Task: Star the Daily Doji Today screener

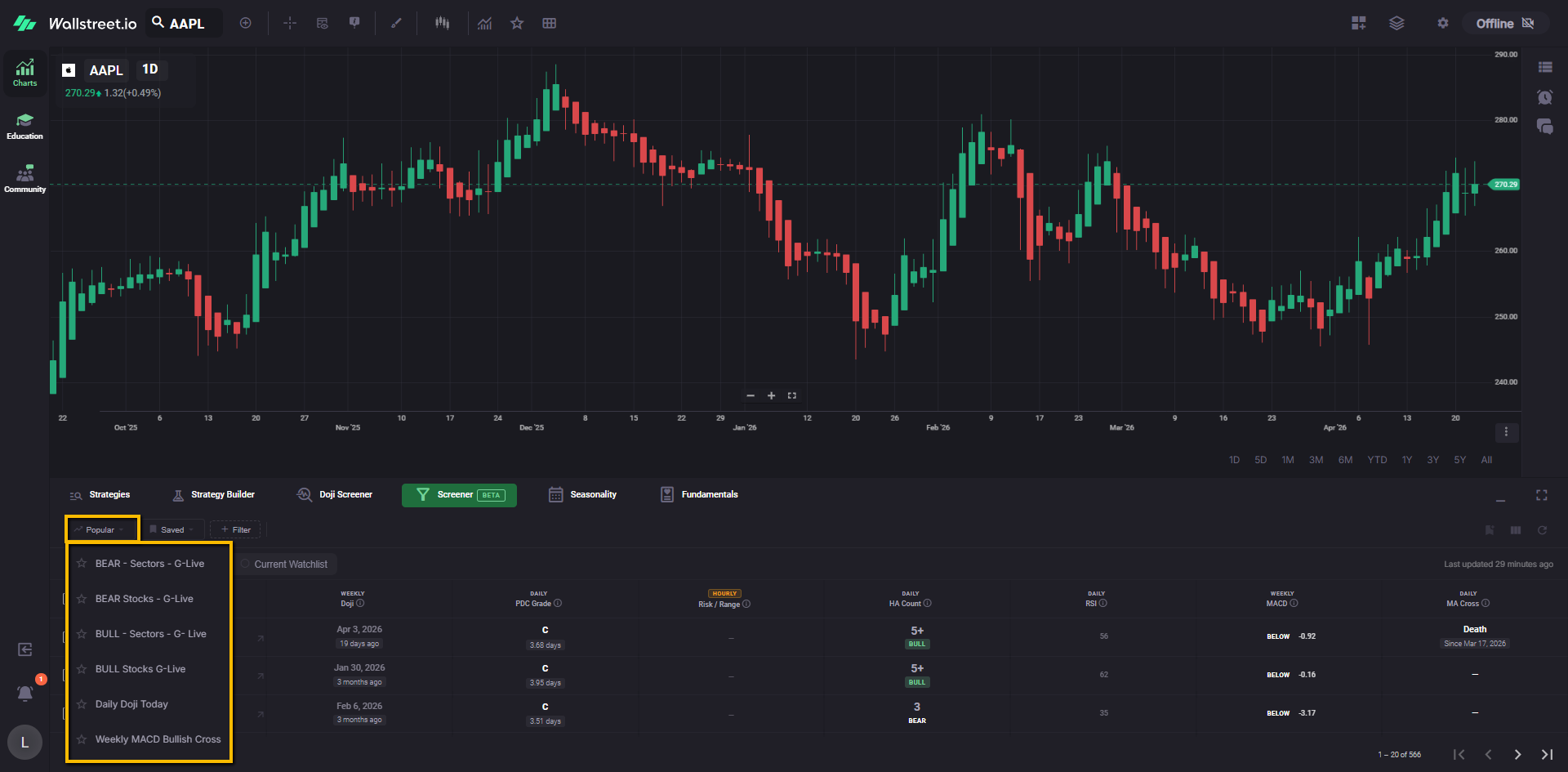Action: (82, 704)
